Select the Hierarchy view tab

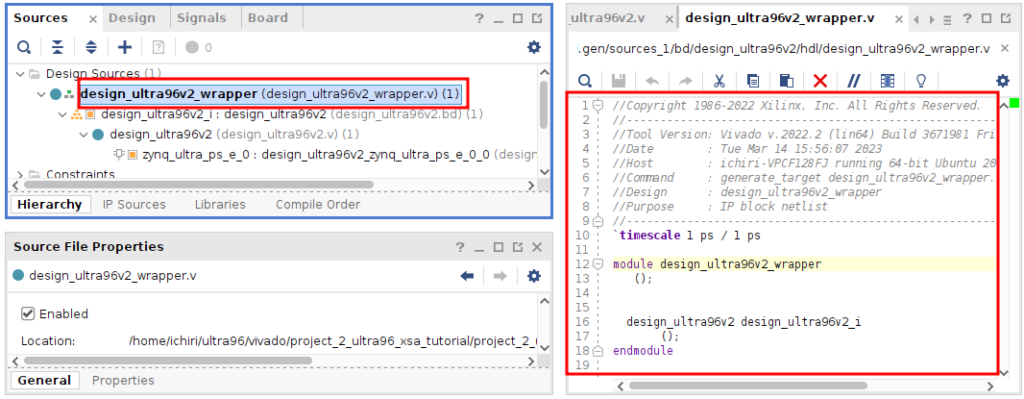[x=50, y=204]
